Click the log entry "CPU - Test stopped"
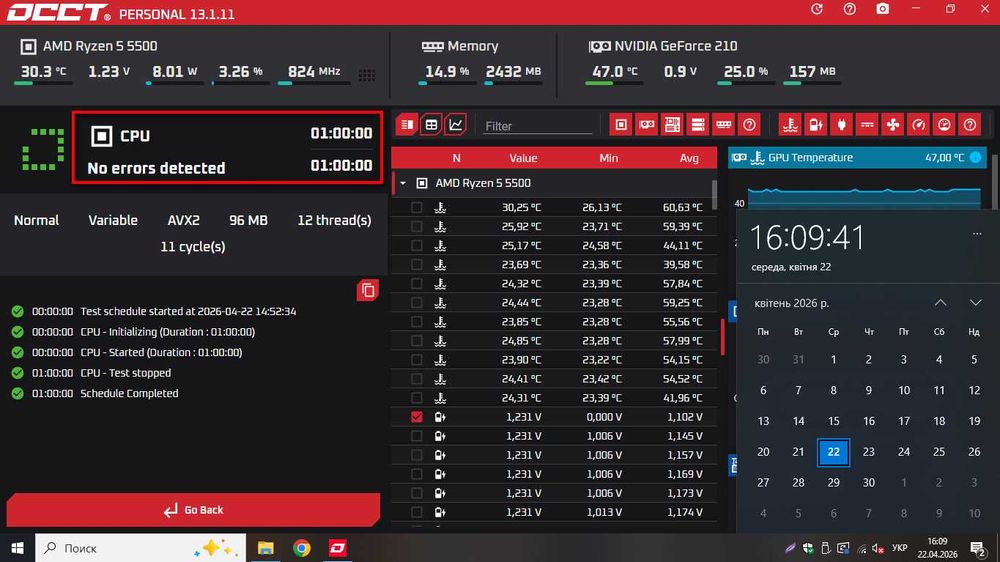Viewport: 1000px width, 562px height. (x=126, y=373)
